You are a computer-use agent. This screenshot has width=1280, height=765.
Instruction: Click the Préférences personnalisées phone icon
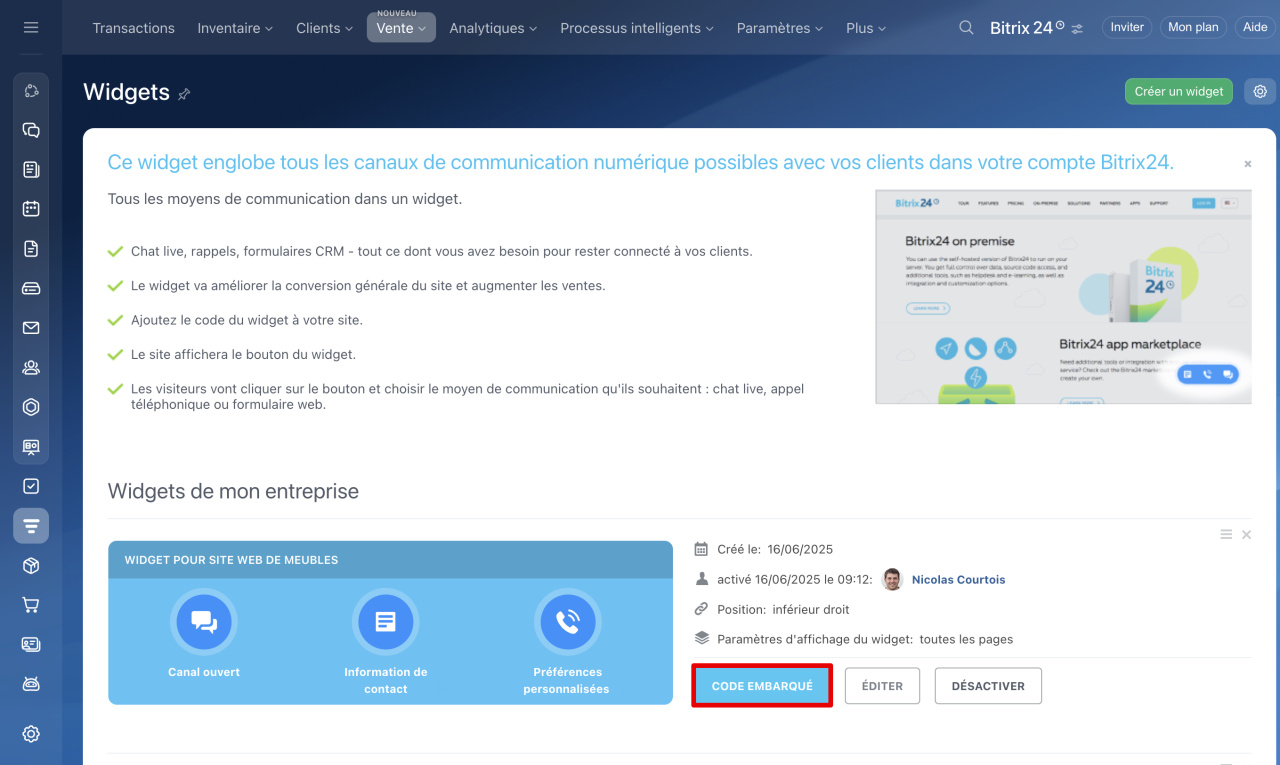[x=567, y=622]
